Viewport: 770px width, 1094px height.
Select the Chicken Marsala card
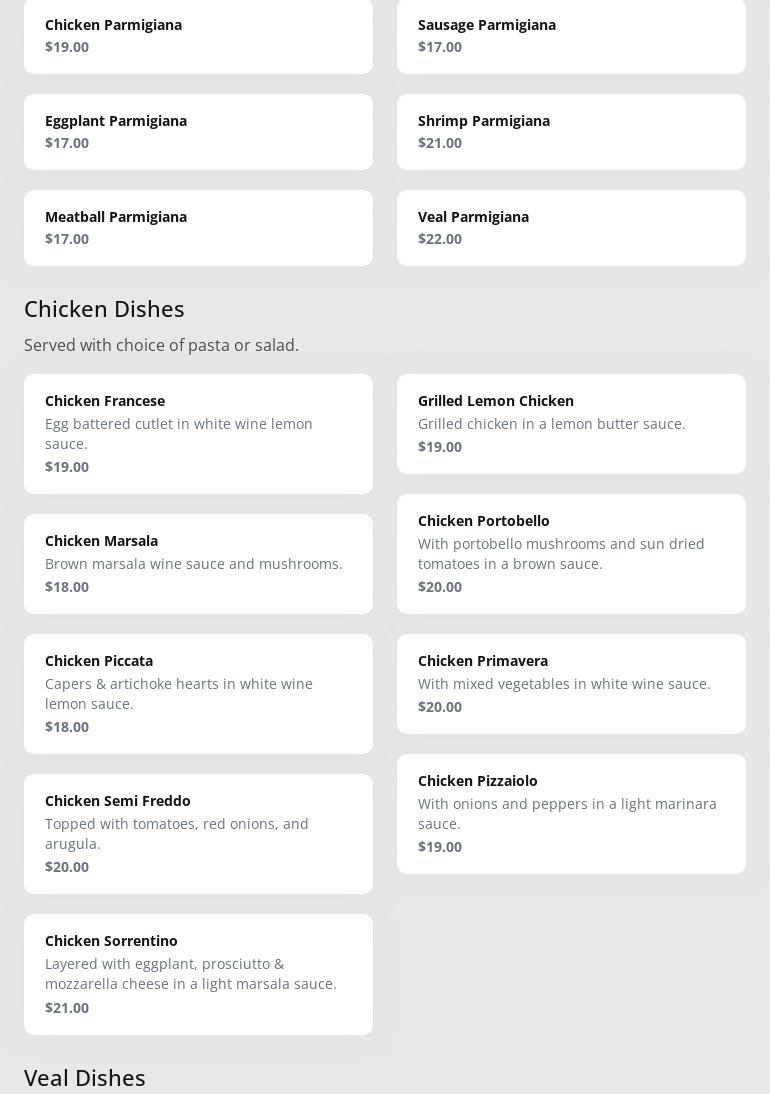[x=198, y=564]
